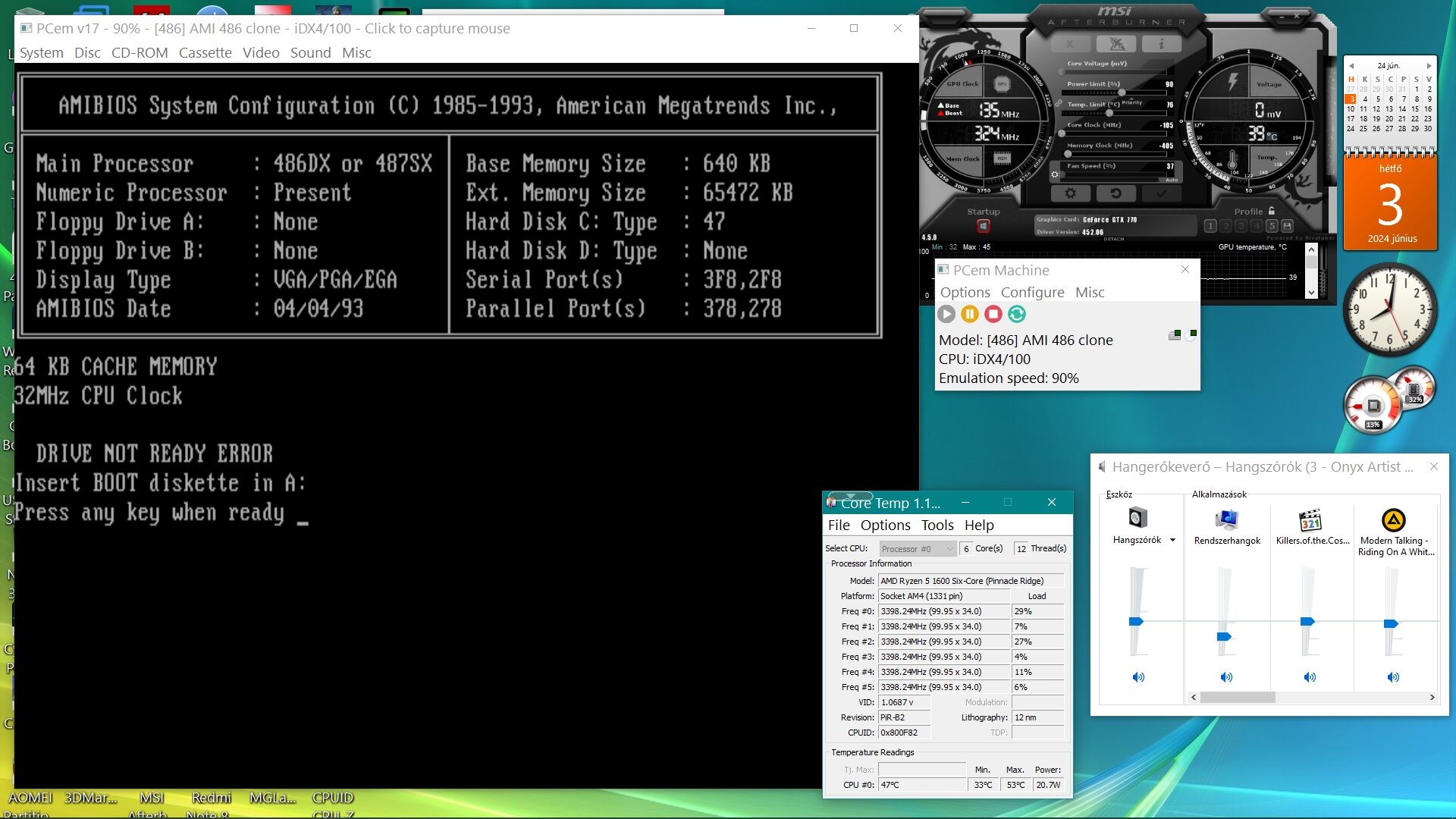Open fan speed gear settings in Afterburner

pyautogui.click(x=1054, y=174)
